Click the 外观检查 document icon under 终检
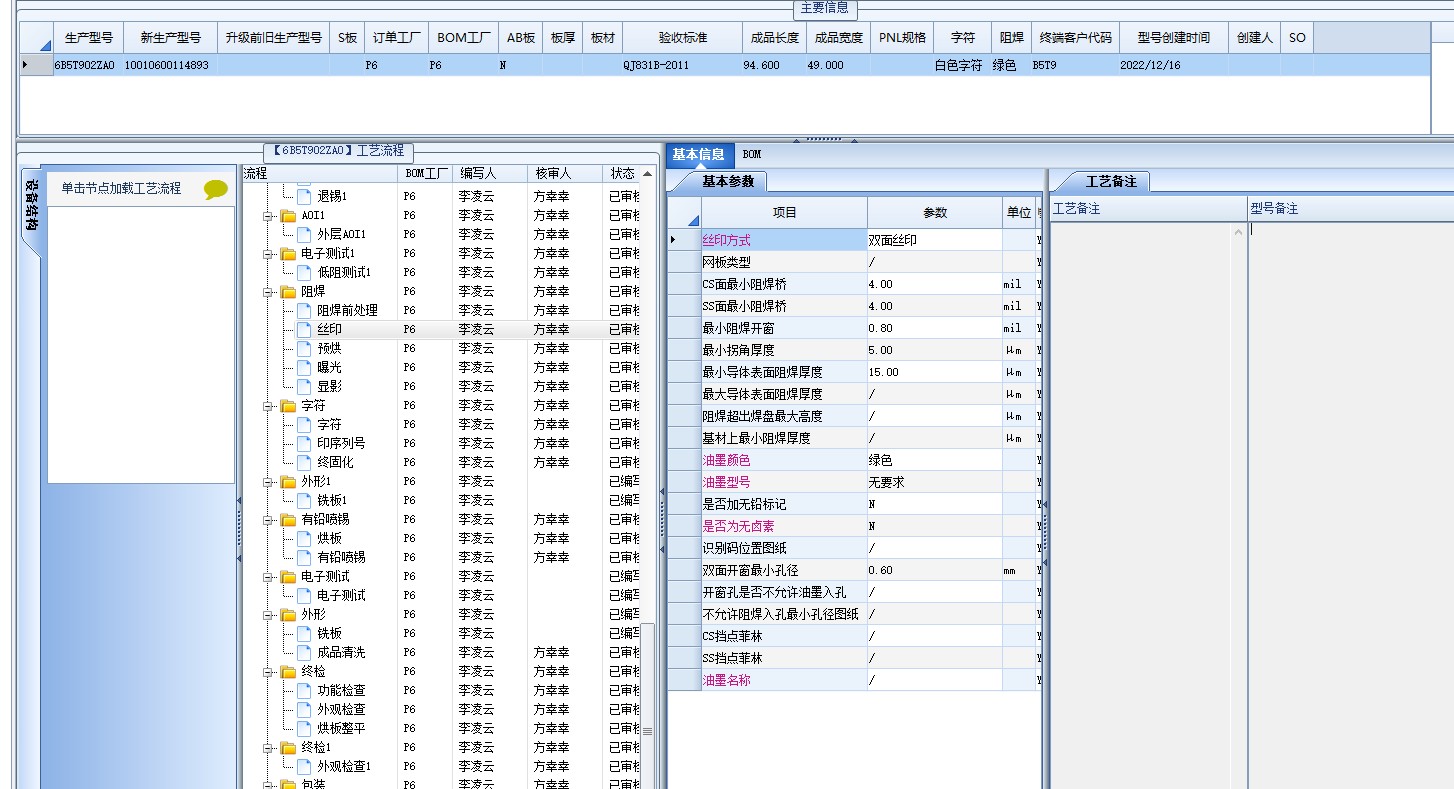 tap(304, 709)
